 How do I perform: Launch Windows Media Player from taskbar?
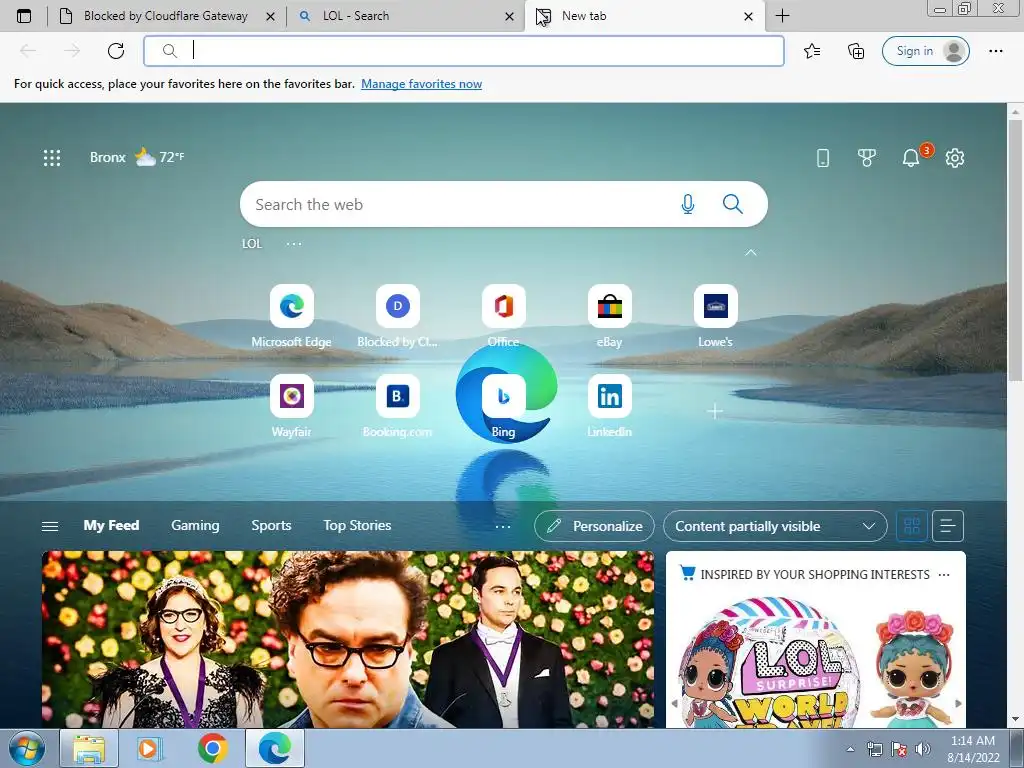pyautogui.click(x=149, y=748)
